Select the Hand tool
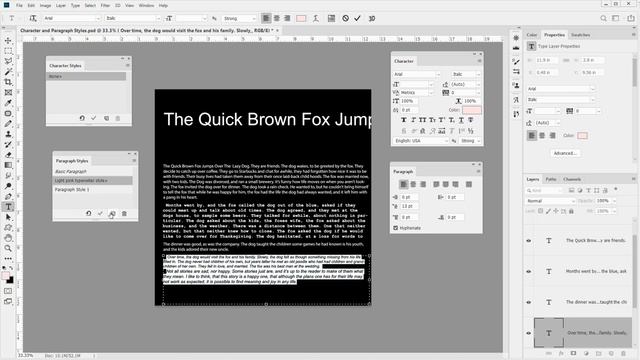 (x=8, y=238)
